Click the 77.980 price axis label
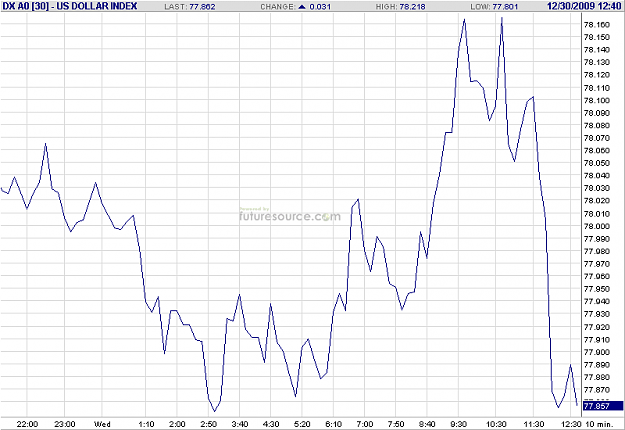 click(x=597, y=251)
